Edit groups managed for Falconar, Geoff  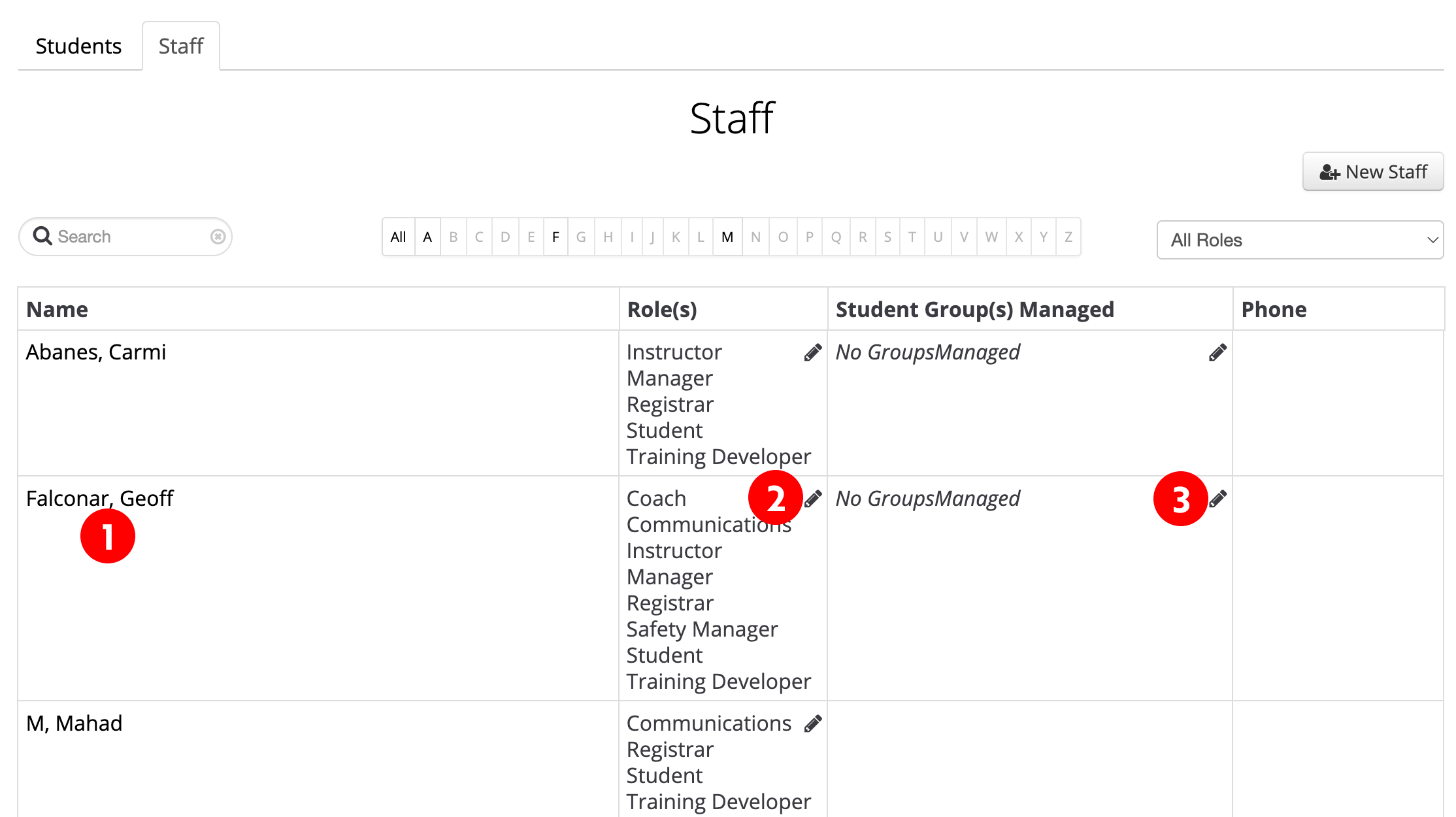[x=1217, y=499]
